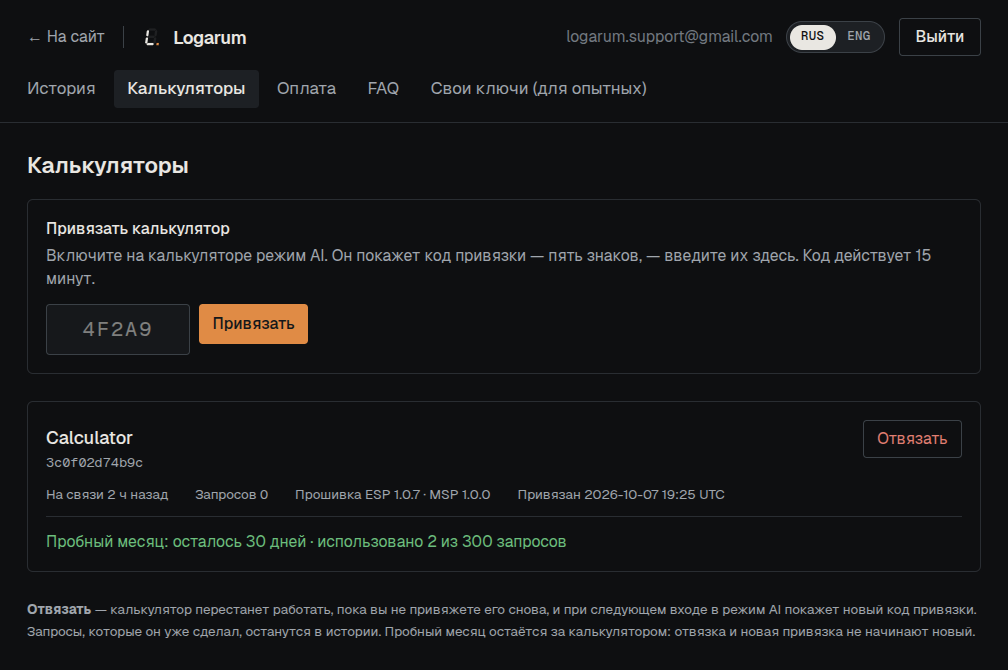The height and width of the screenshot is (670, 1008).
Task: Click the 'Привязать калькулятор' card title
Action: tap(138, 229)
